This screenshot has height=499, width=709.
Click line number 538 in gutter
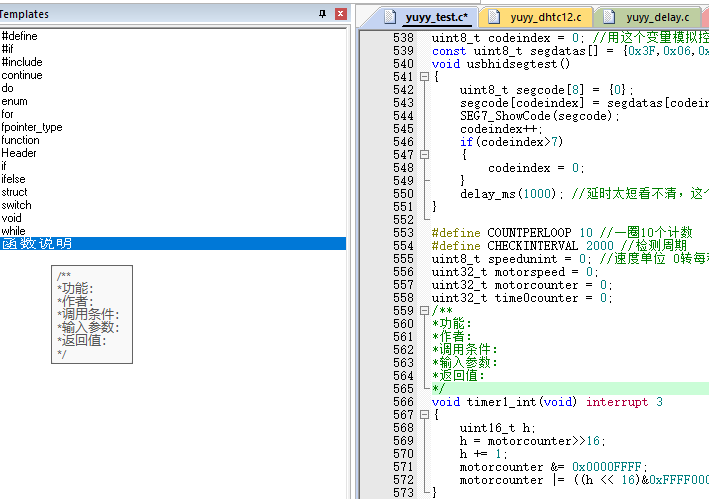pyautogui.click(x=403, y=38)
